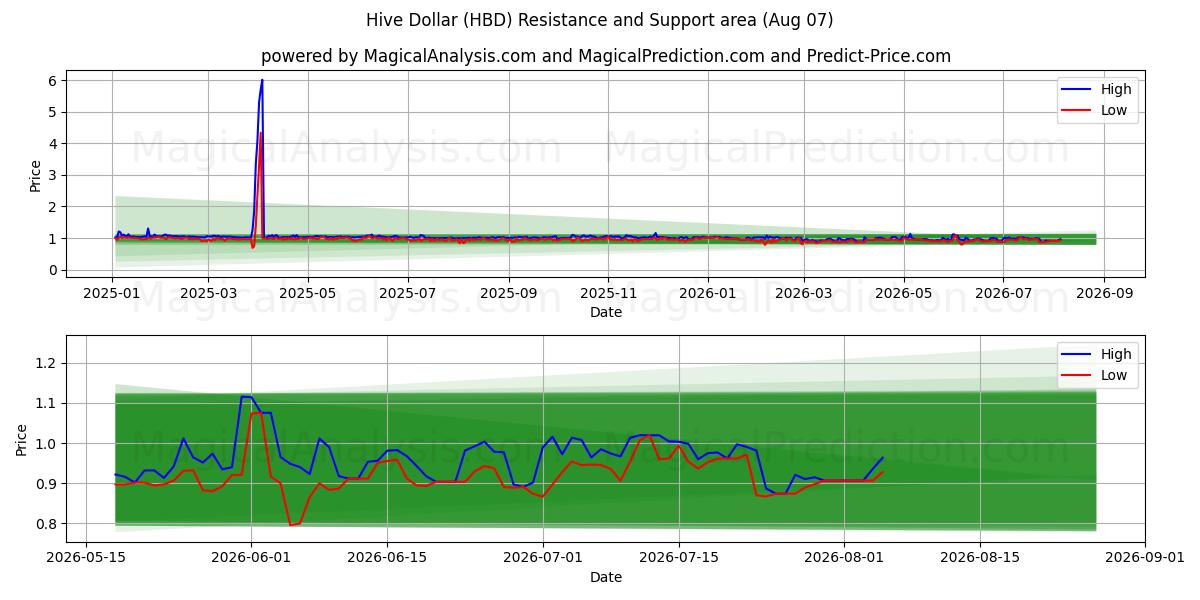Image resolution: width=1200 pixels, height=600 pixels.
Task: Click the '2025-09' date tick label
Action: coord(508,292)
